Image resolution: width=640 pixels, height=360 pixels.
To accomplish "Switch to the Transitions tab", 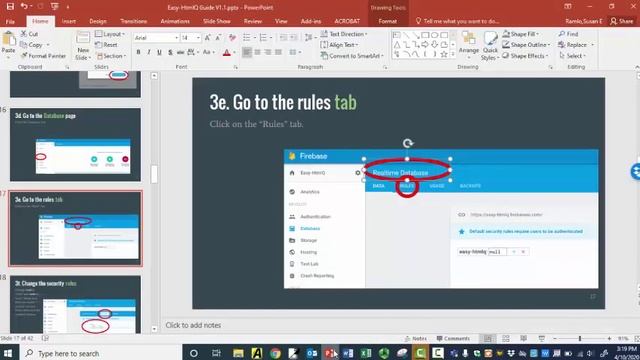I will point(133,21).
